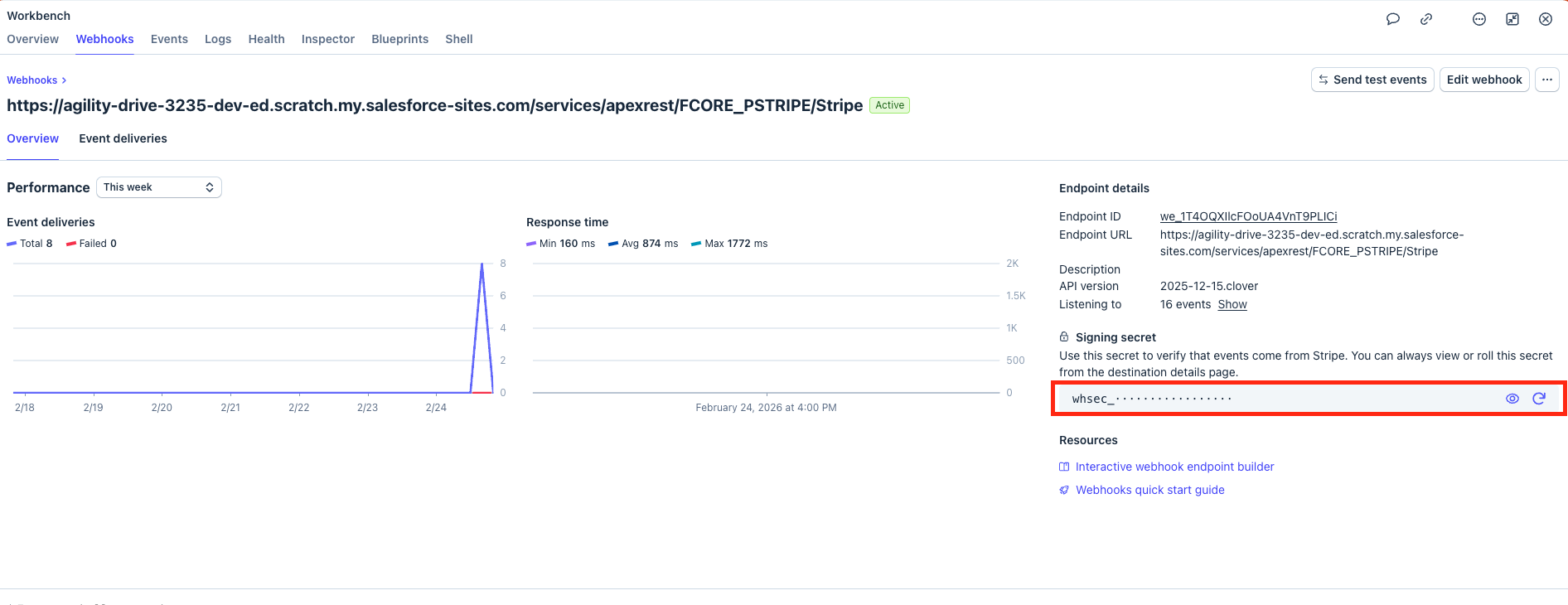This screenshot has height=605, width=1568.
Task: Go back via Webhooks breadcrumb link
Action: coord(32,80)
